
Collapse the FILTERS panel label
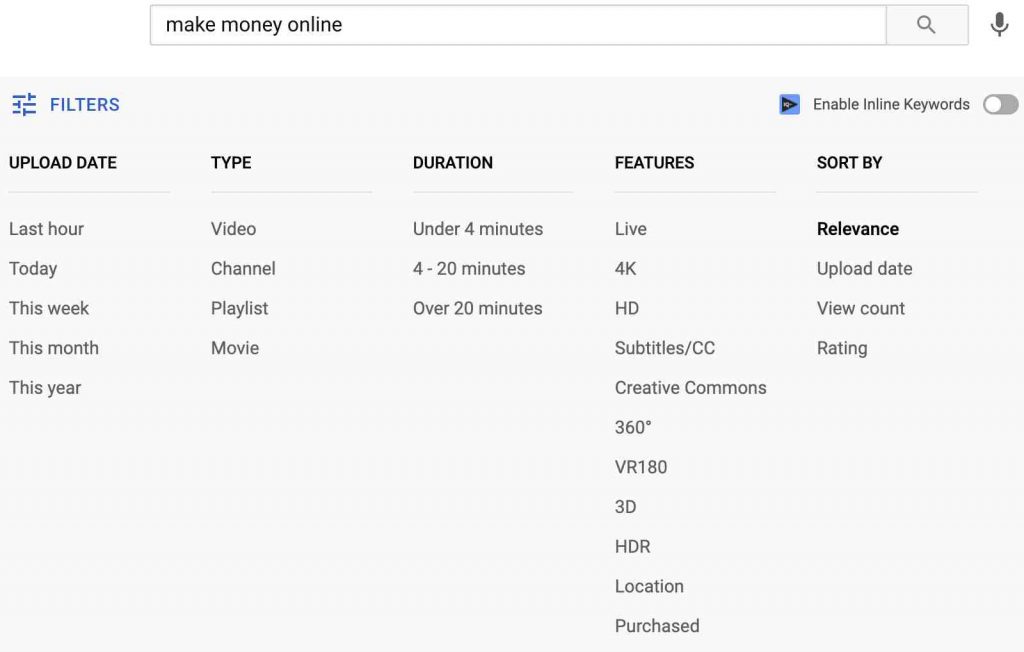(85, 105)
